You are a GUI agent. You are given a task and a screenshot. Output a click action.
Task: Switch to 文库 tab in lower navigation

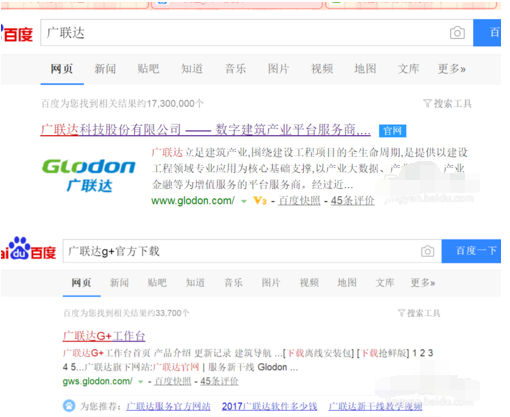click(385, 283)
